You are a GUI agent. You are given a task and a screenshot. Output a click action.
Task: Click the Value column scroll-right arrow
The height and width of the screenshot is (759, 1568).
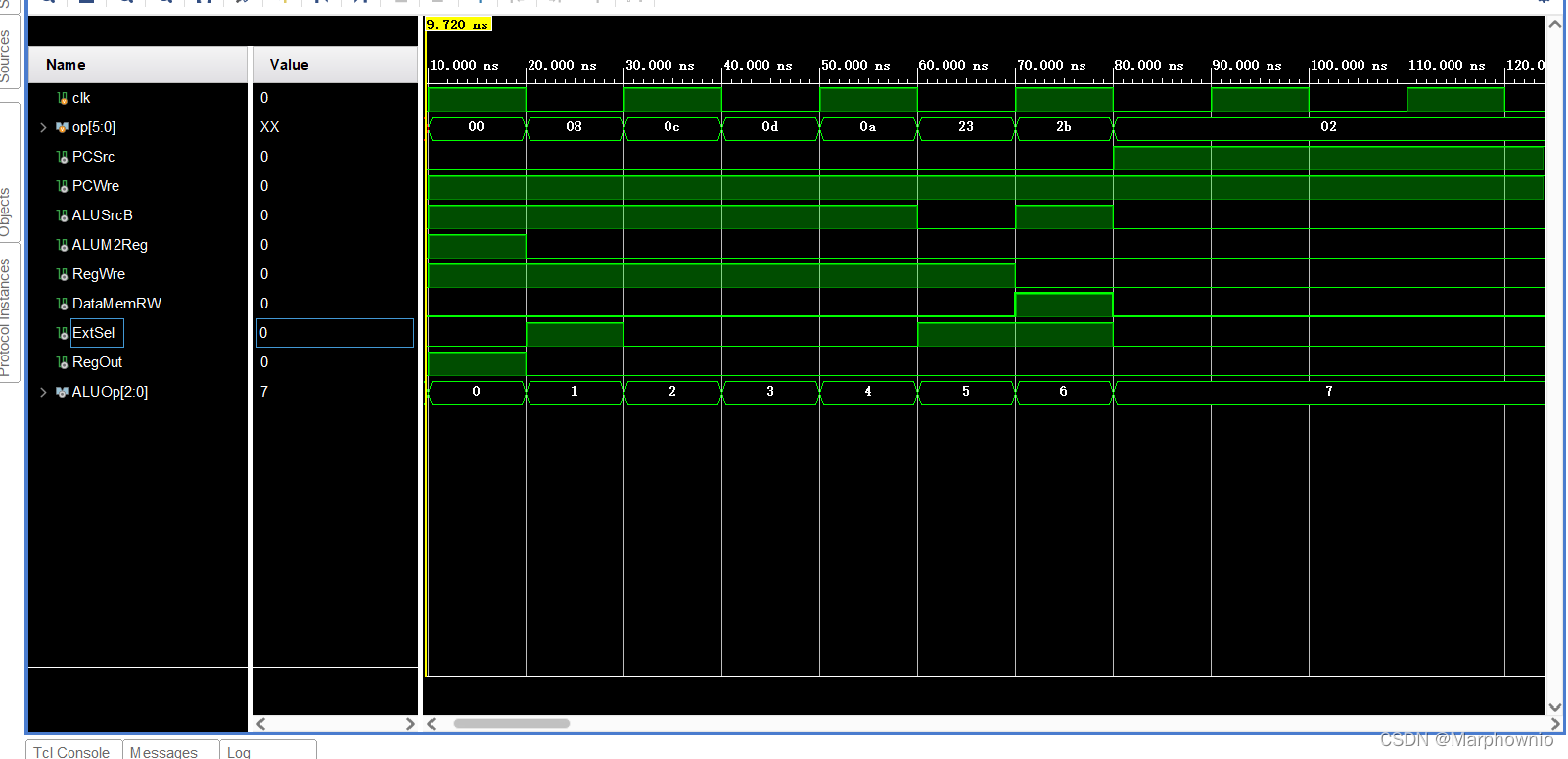410,724
